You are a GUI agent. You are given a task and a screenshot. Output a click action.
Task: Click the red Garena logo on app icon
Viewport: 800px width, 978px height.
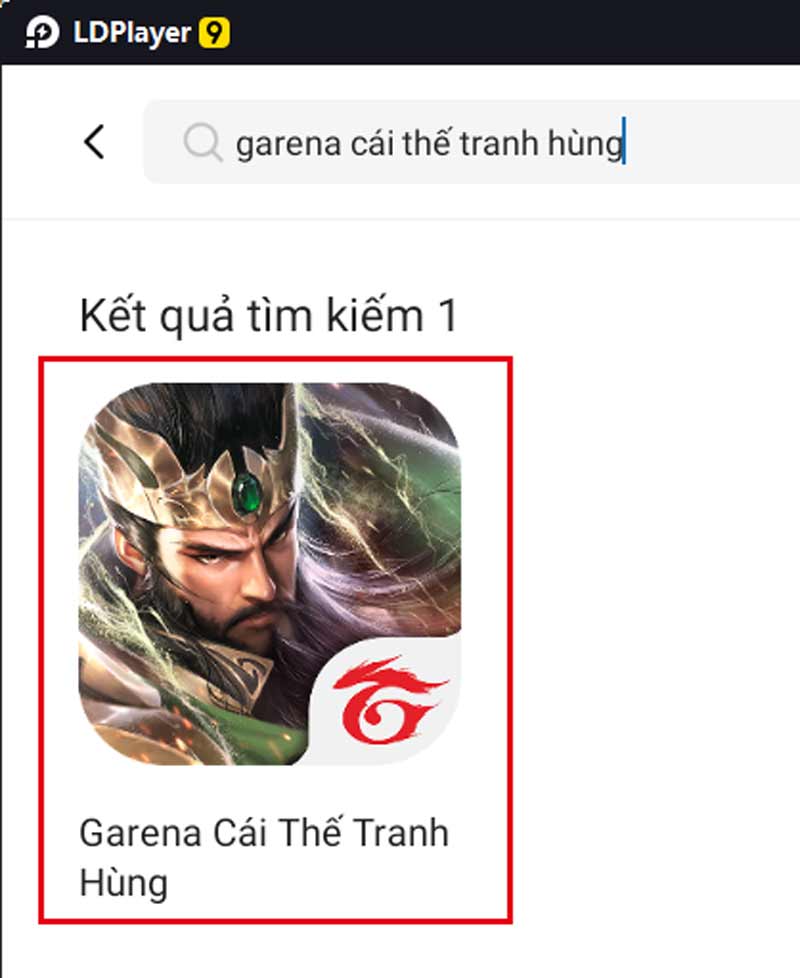pos(388,701)
